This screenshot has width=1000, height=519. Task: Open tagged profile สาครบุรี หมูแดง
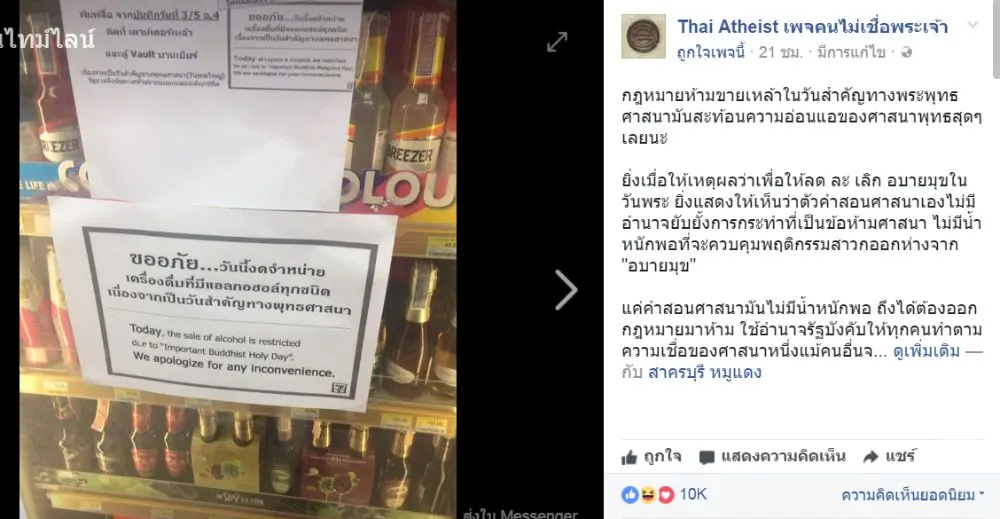point(704,372)
